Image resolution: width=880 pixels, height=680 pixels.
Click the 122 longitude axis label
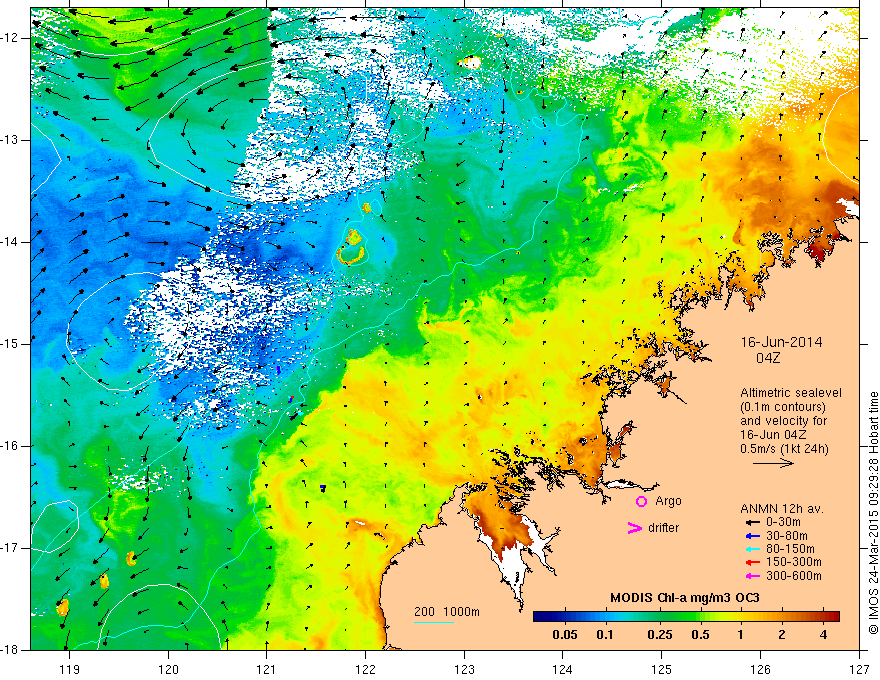click(365, 670)
